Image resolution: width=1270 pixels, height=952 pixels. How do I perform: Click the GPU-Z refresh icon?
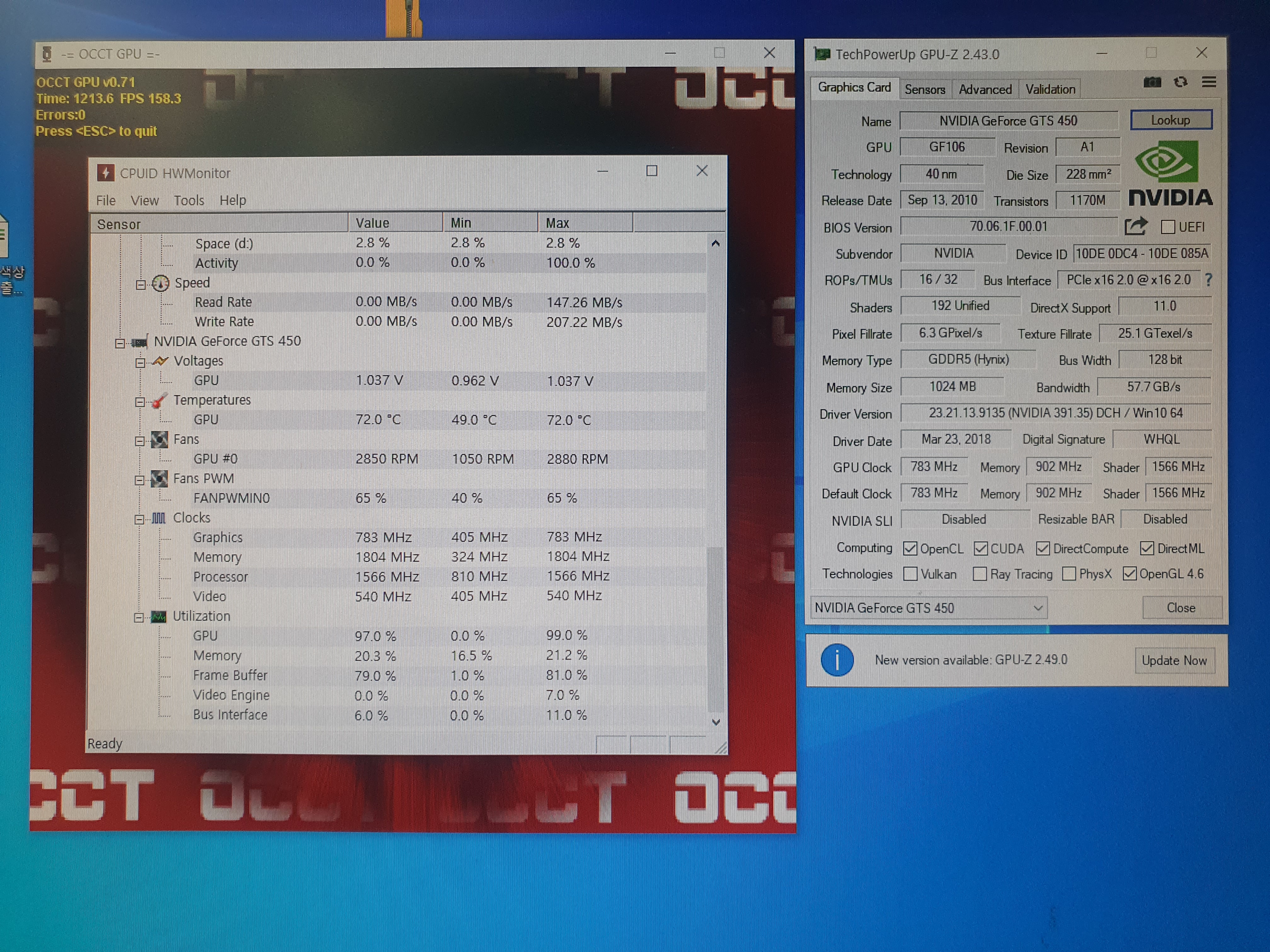coord(1181,82)
